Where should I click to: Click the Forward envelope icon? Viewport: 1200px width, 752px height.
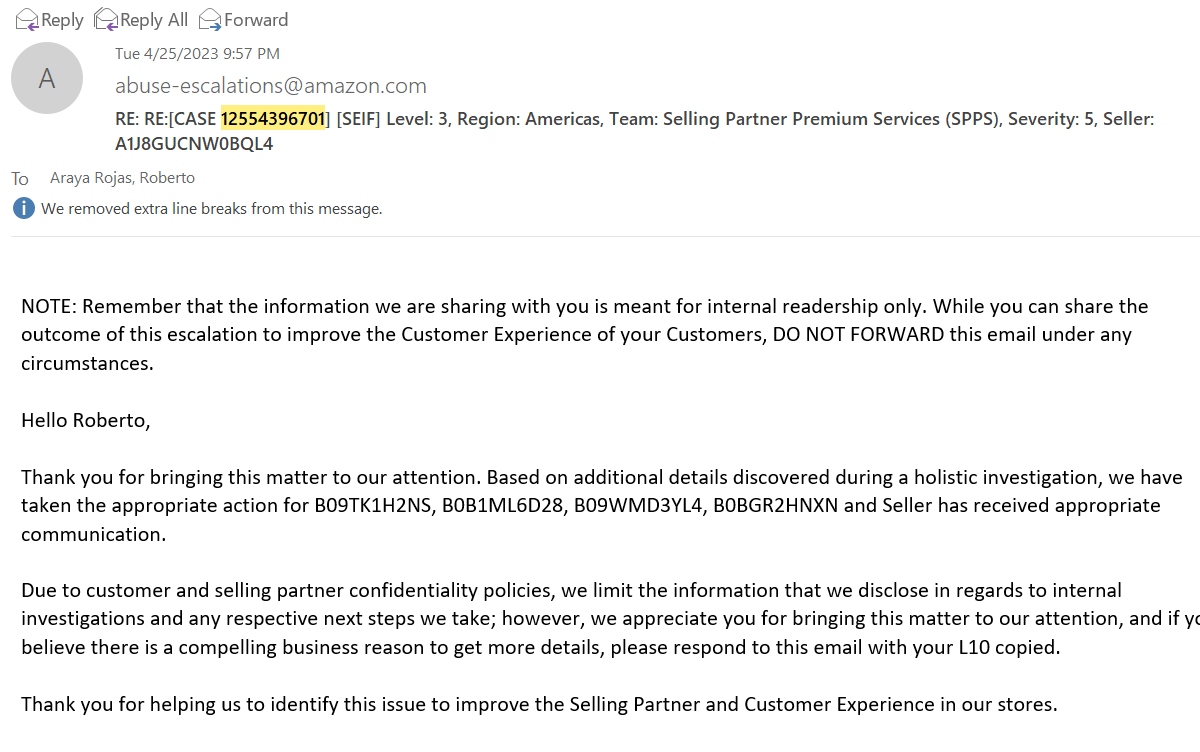210,19
